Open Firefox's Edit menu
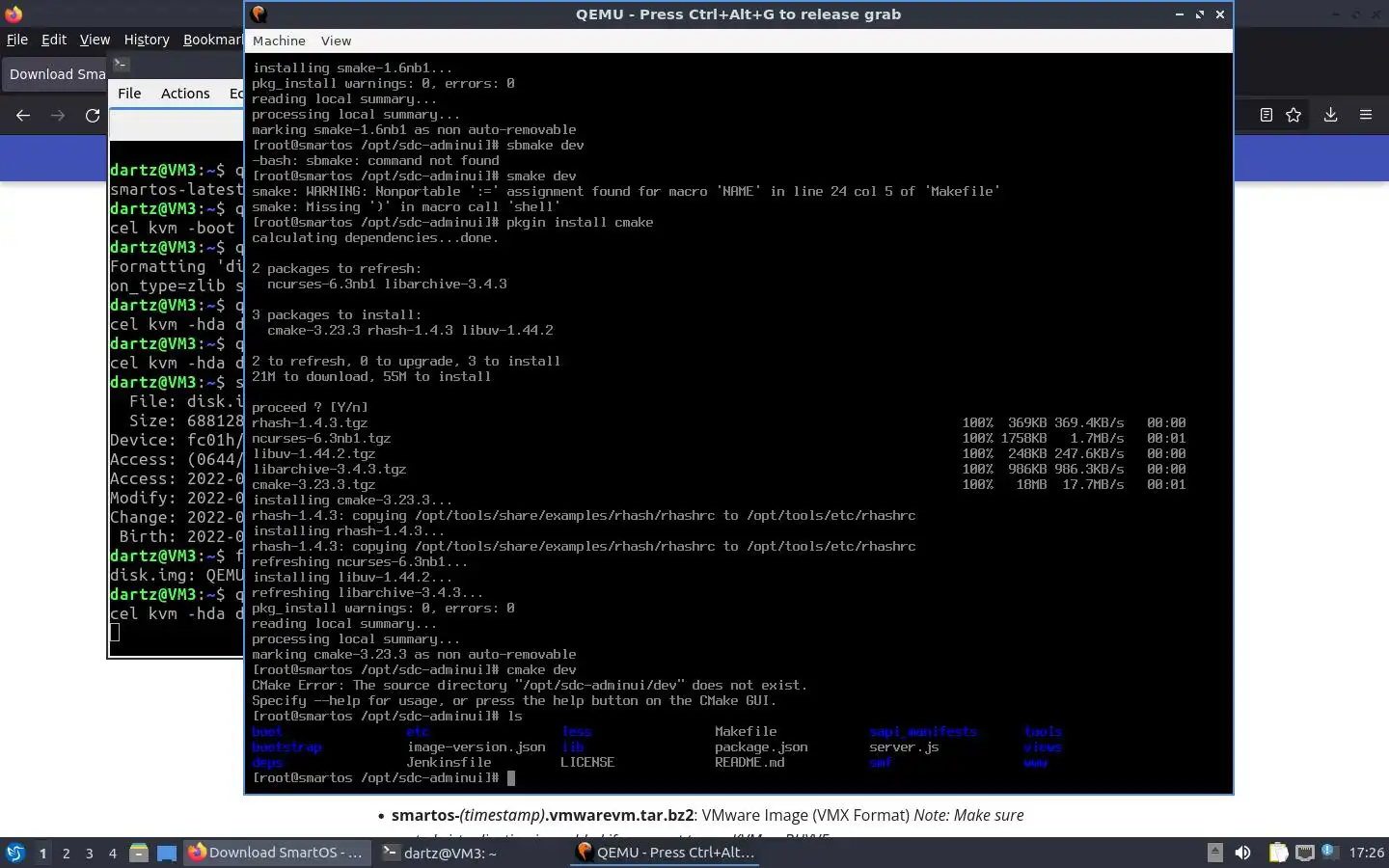 (54, 40)
